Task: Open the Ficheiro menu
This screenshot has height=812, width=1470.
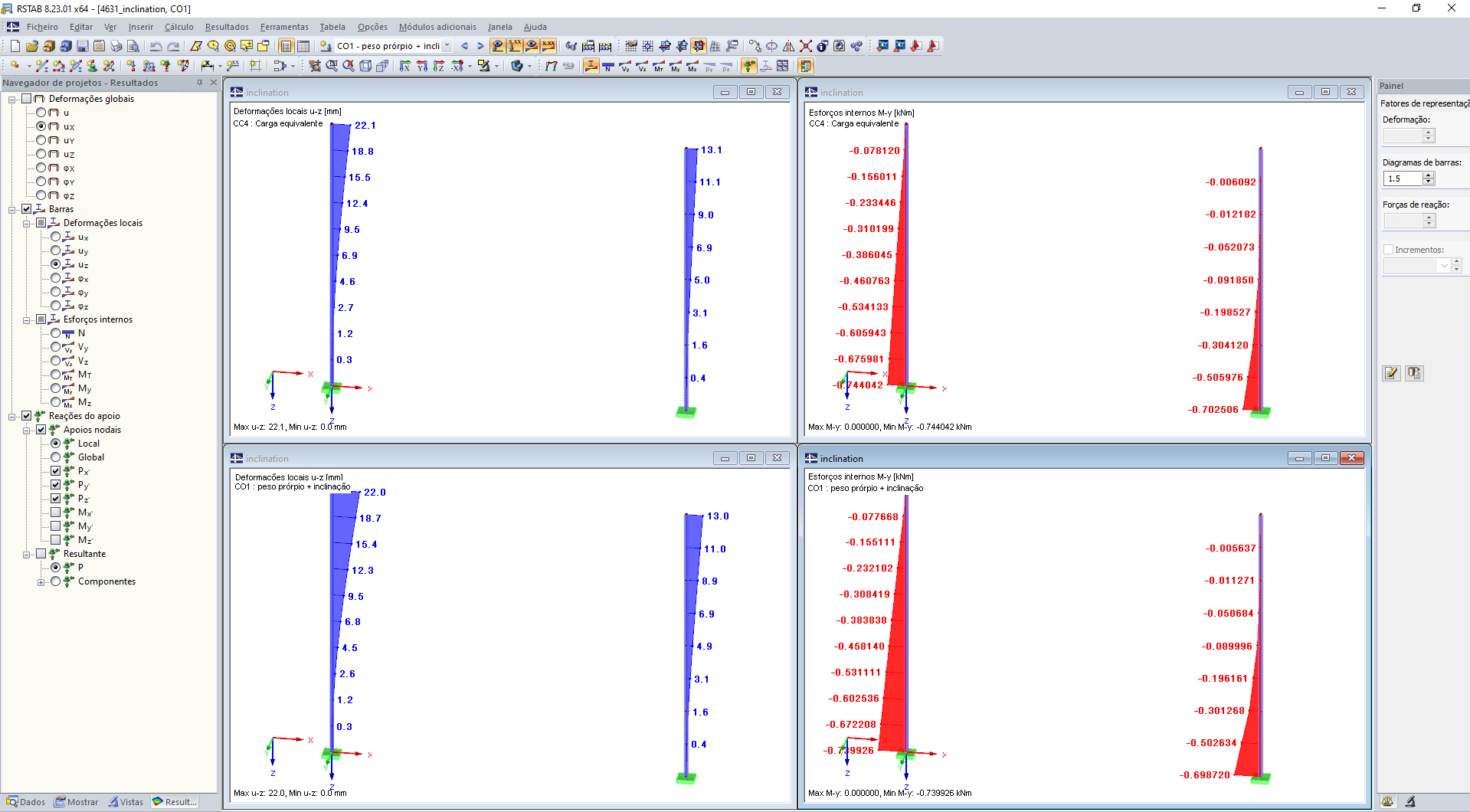Action: click(x=42, y=27)
